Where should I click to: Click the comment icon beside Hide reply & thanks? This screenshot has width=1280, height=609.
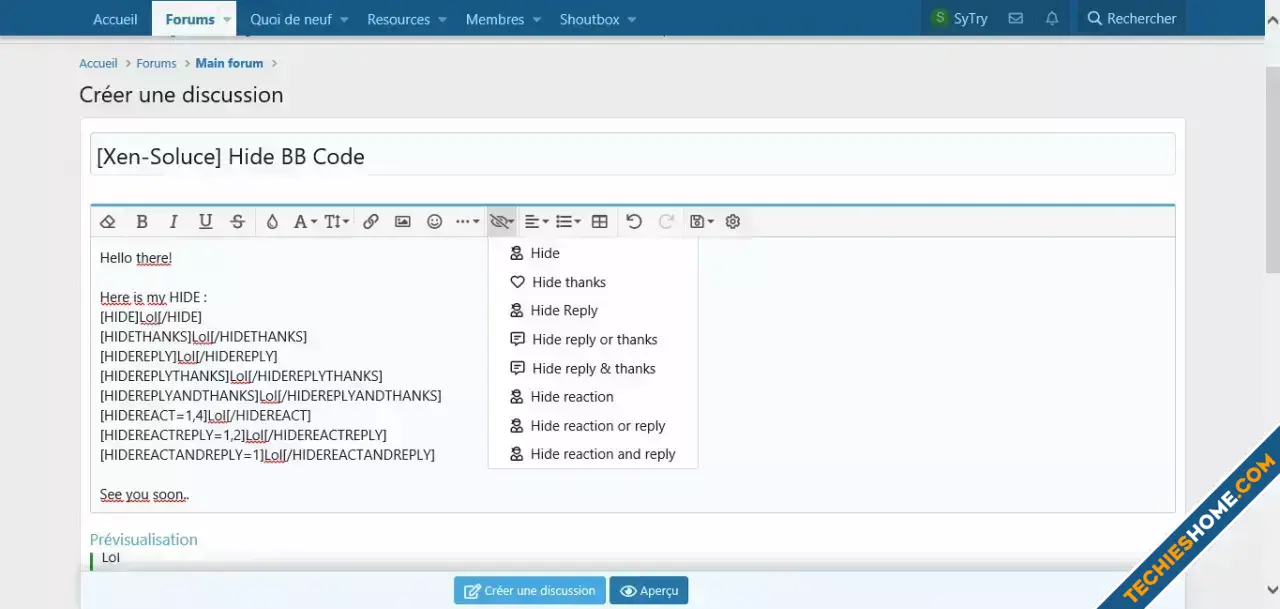517,368
